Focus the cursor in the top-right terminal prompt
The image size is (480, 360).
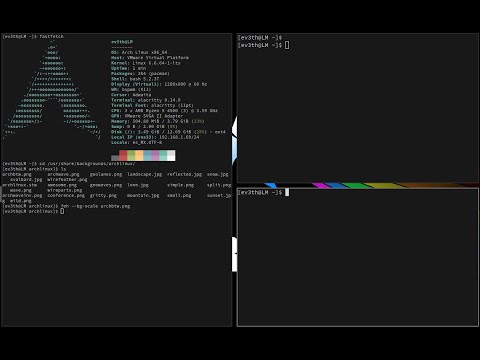(287, 45)
